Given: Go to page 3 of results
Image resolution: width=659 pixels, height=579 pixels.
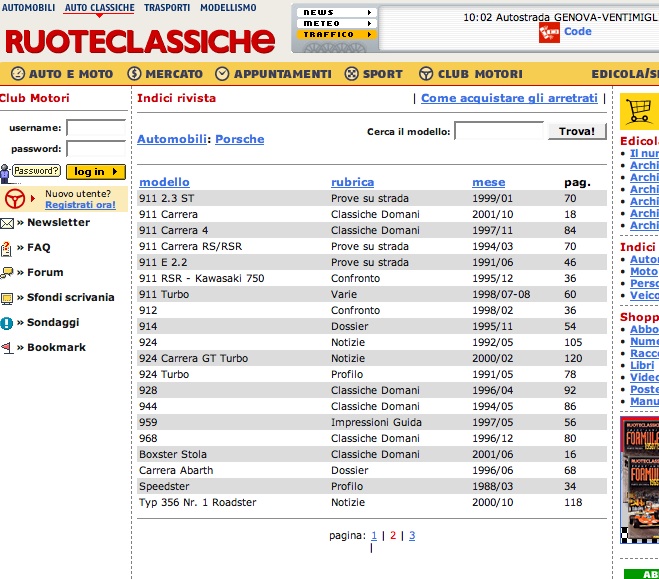Looking at the screenshot, I should click(x=411, y=536).
